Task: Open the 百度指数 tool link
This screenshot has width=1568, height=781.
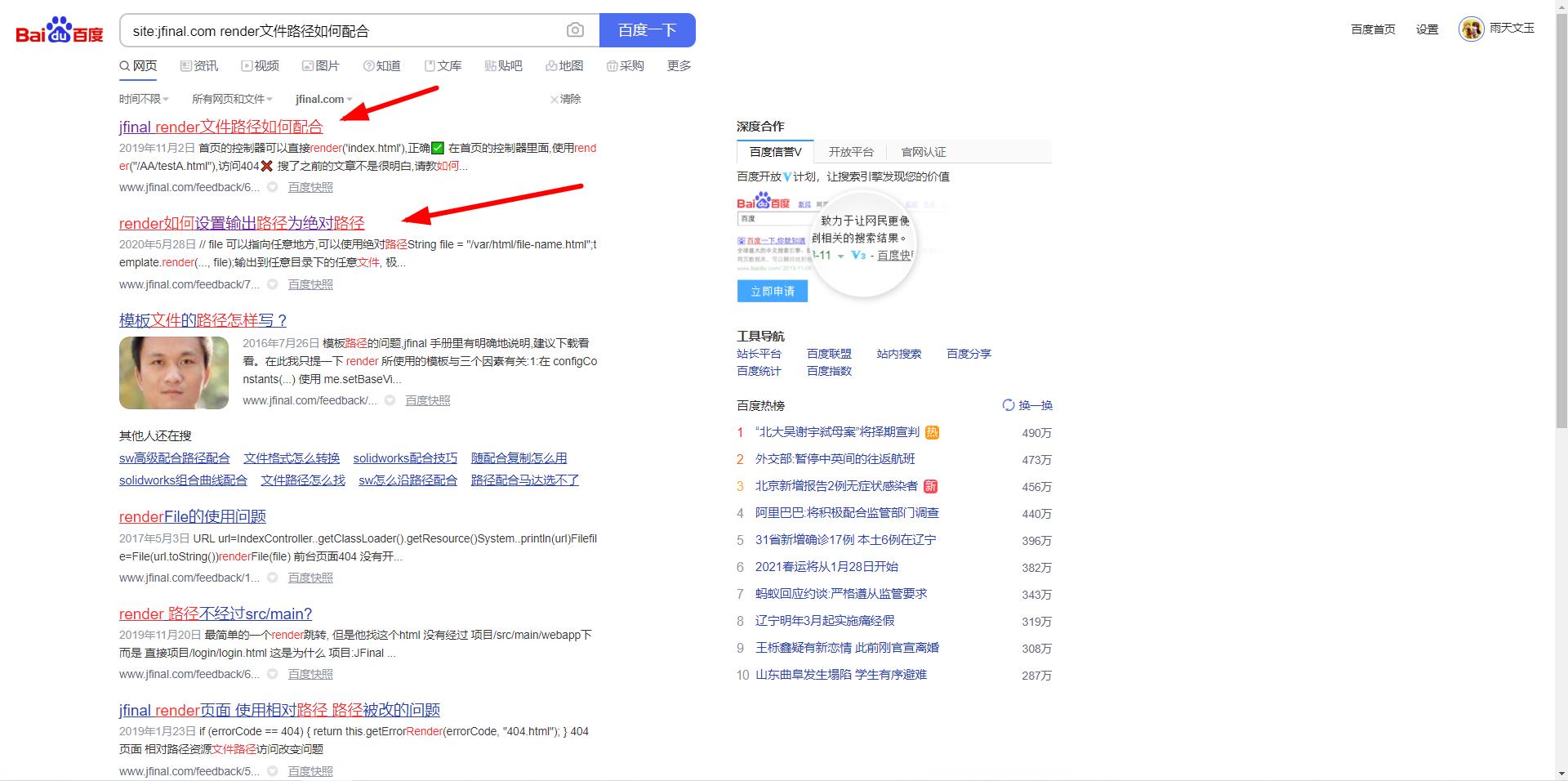Action: click(x=829, y=371)
